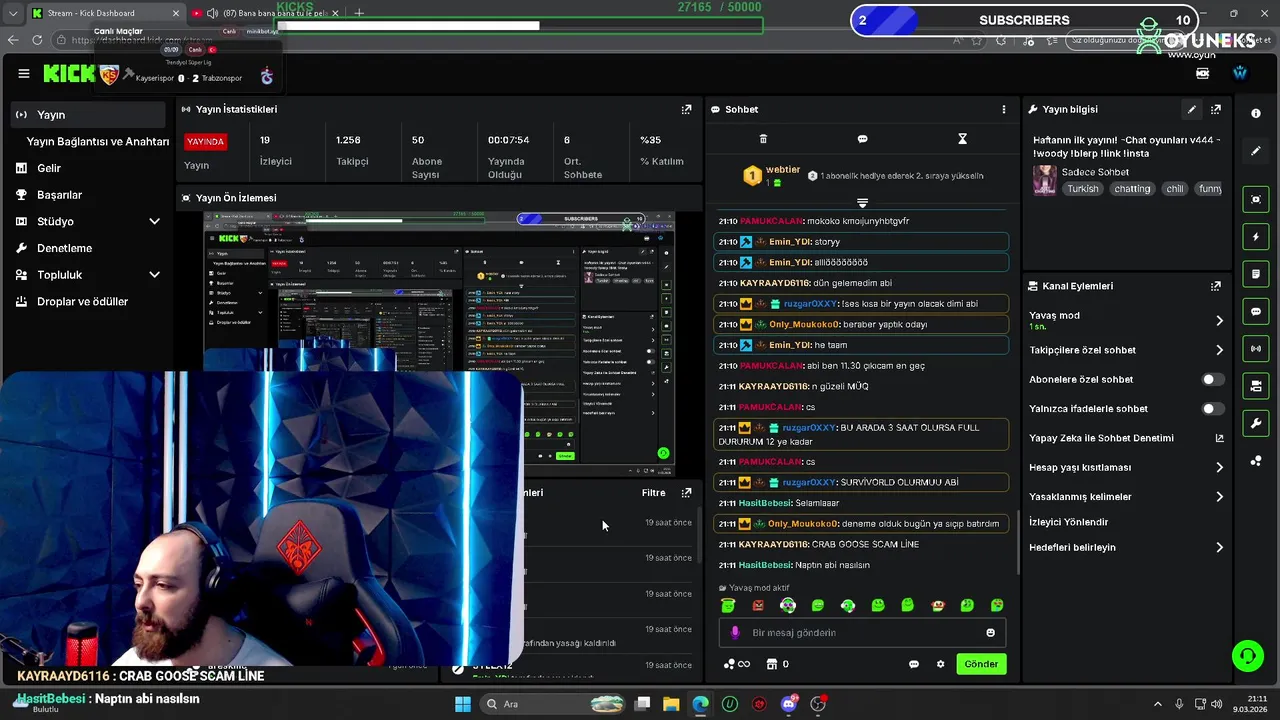Open the Filtre button in activity feed

pyautogui.click(x=653, y=493)
